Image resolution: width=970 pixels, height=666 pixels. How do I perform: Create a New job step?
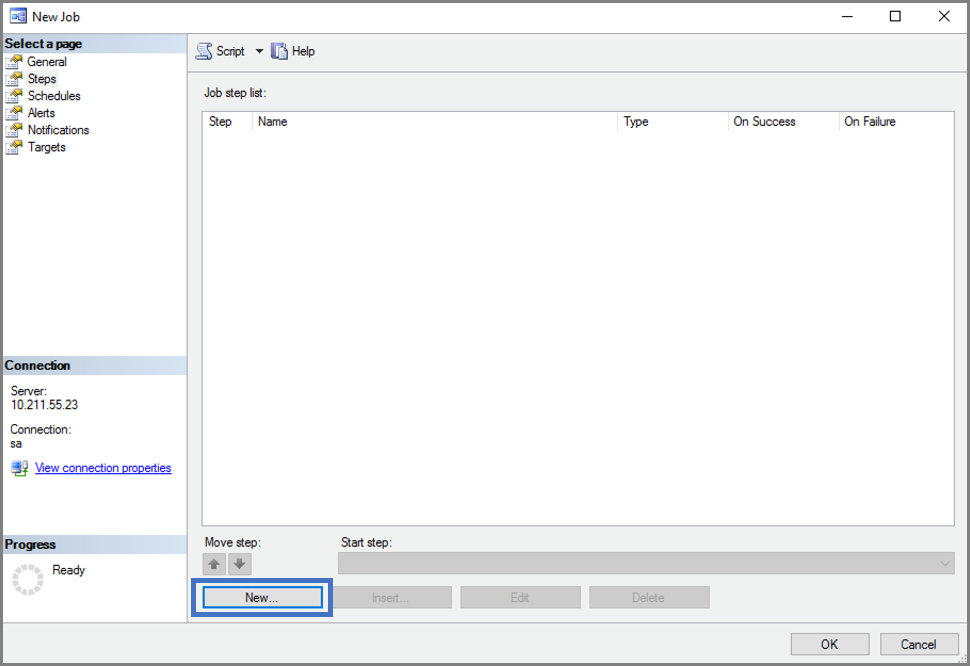pyautogui.click(x=262, y=597)
